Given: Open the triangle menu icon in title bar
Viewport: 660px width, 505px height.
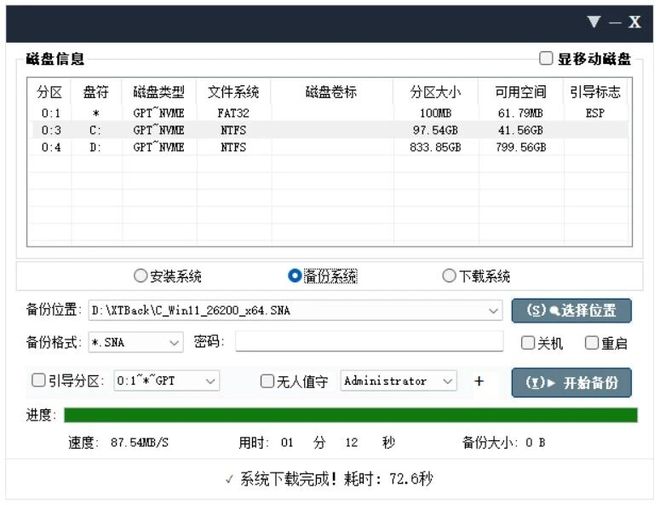Looking at the screenshot, I should click(x=594, y=21).
